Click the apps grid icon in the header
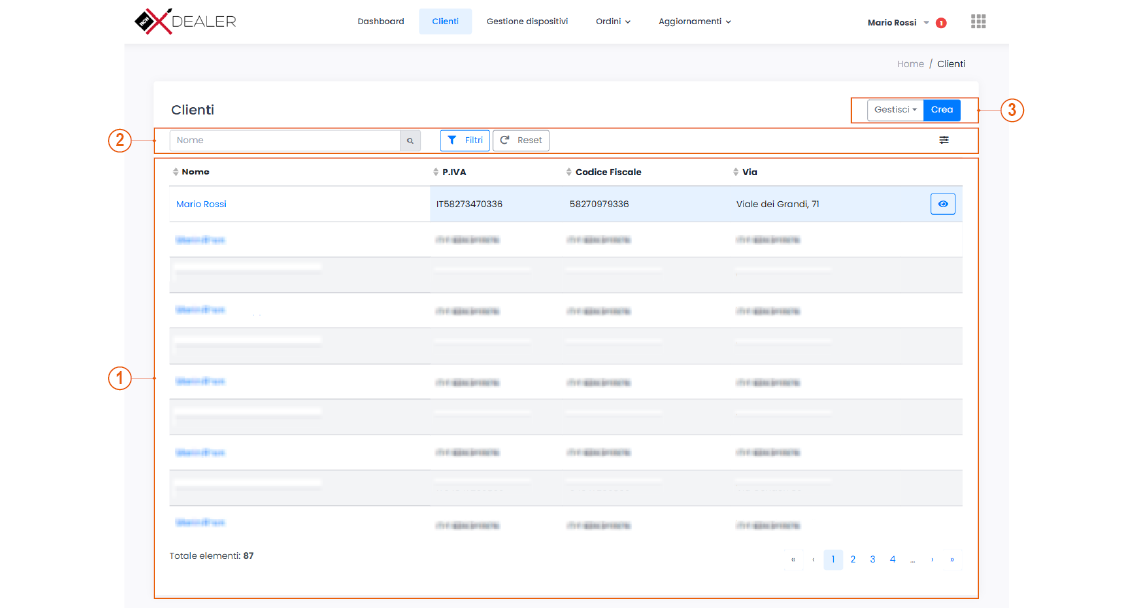 [978, 20]
